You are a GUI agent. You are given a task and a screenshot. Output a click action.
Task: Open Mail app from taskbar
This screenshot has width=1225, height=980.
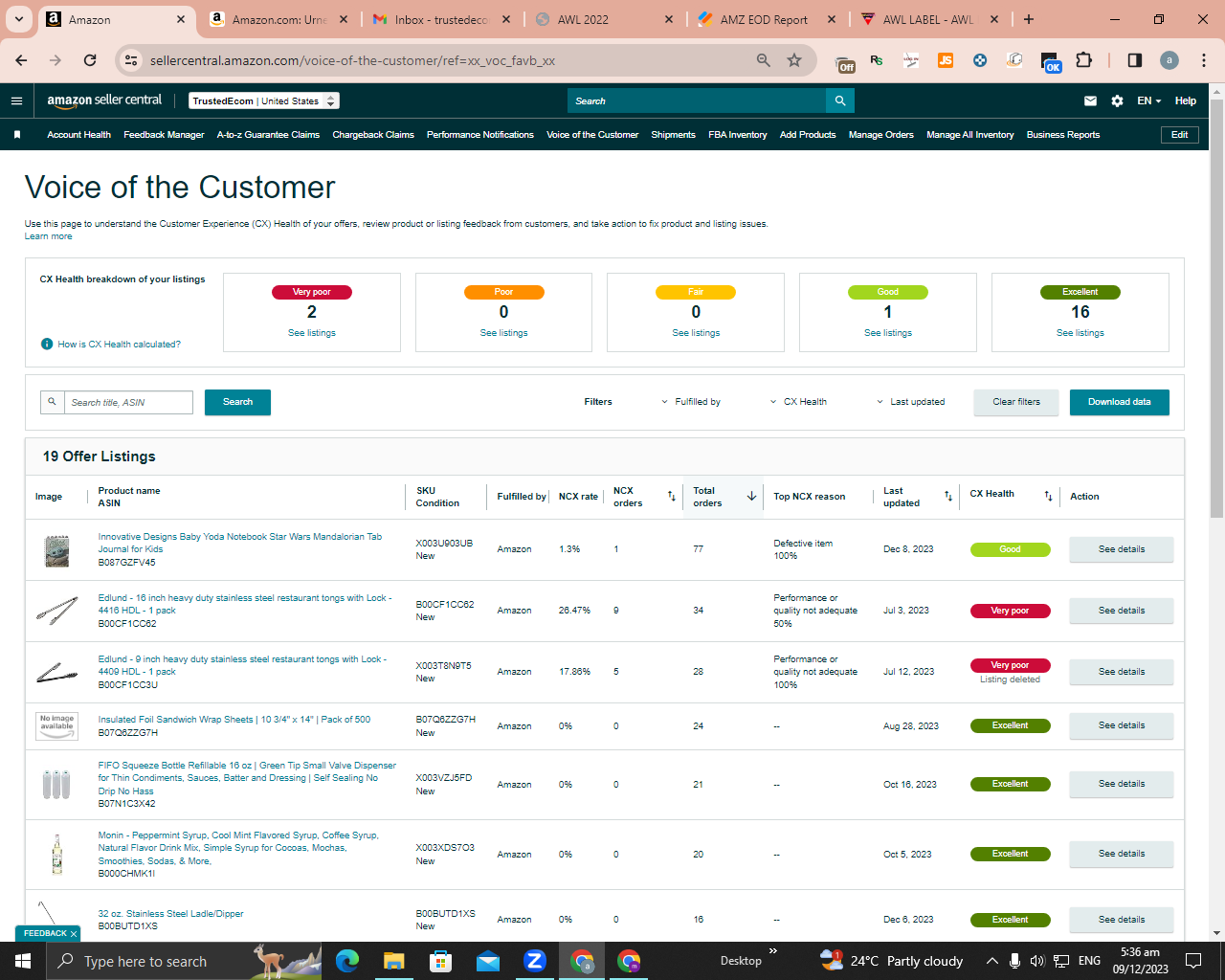pos(488,961)
